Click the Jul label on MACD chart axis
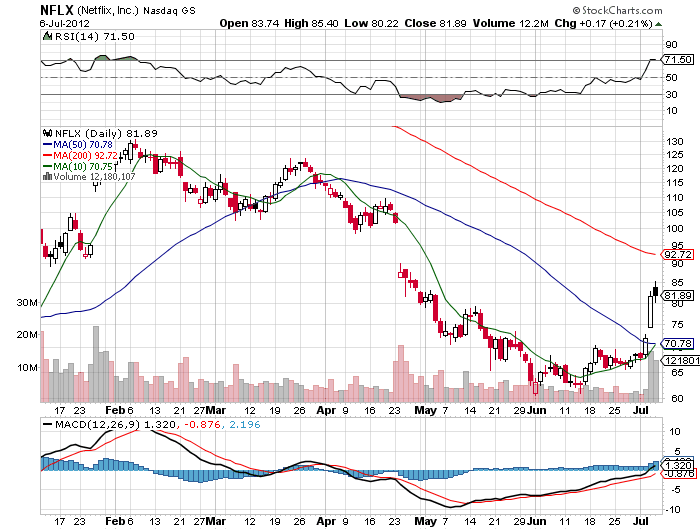The image size is (700, 530). (x=641, y=521)
